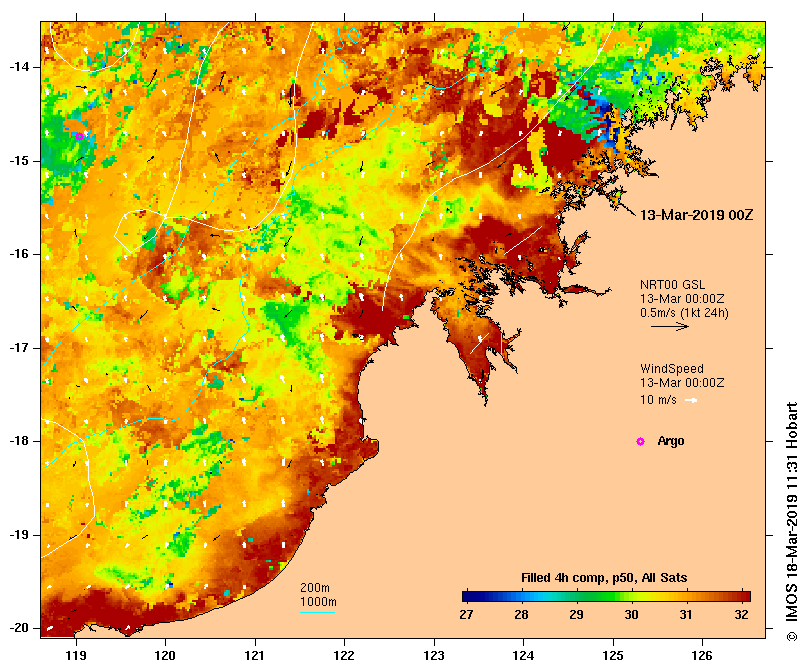Click latitude axis label '-15'
Image resolution: width=809 pixels, height=672 pixels.
pyautogui.click(x=19, y=161)
